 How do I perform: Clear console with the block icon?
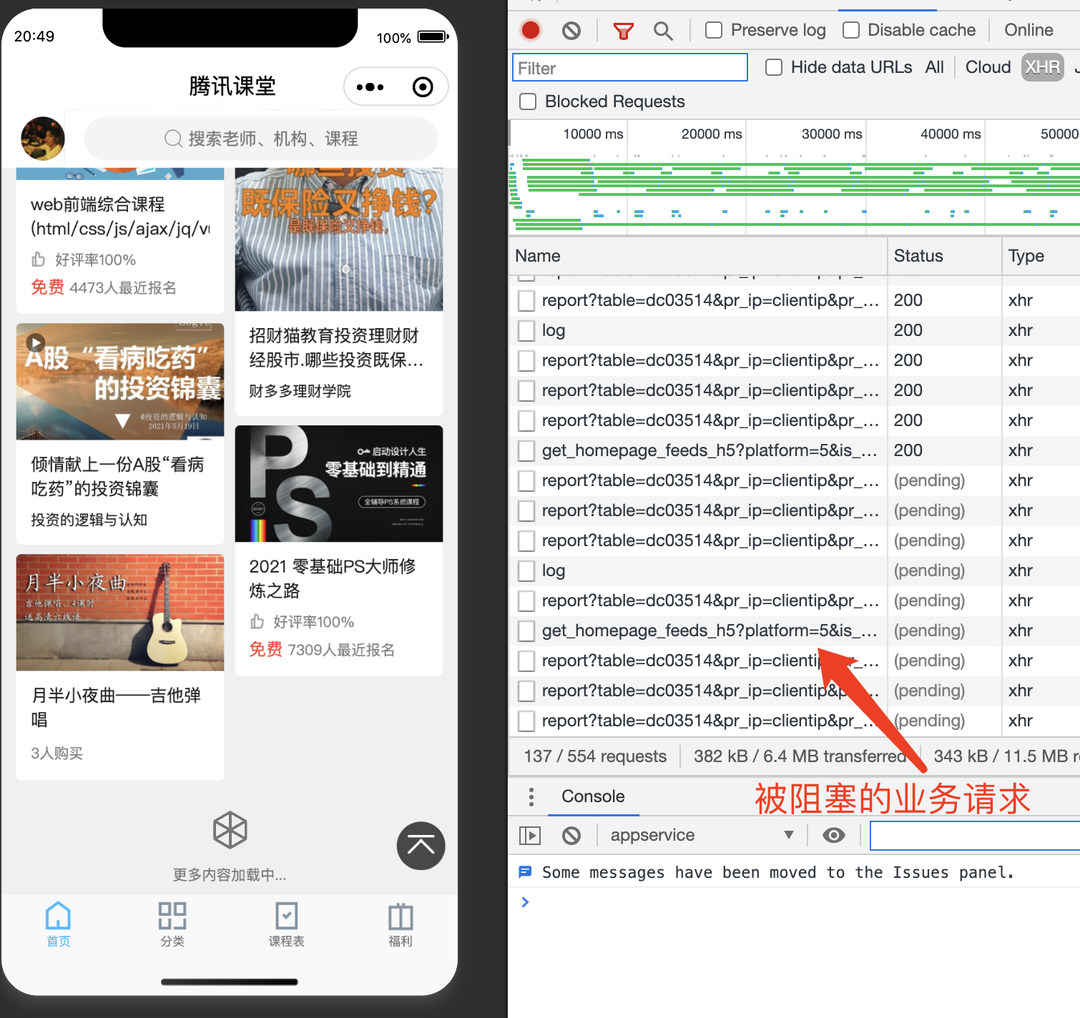(571, 835)
